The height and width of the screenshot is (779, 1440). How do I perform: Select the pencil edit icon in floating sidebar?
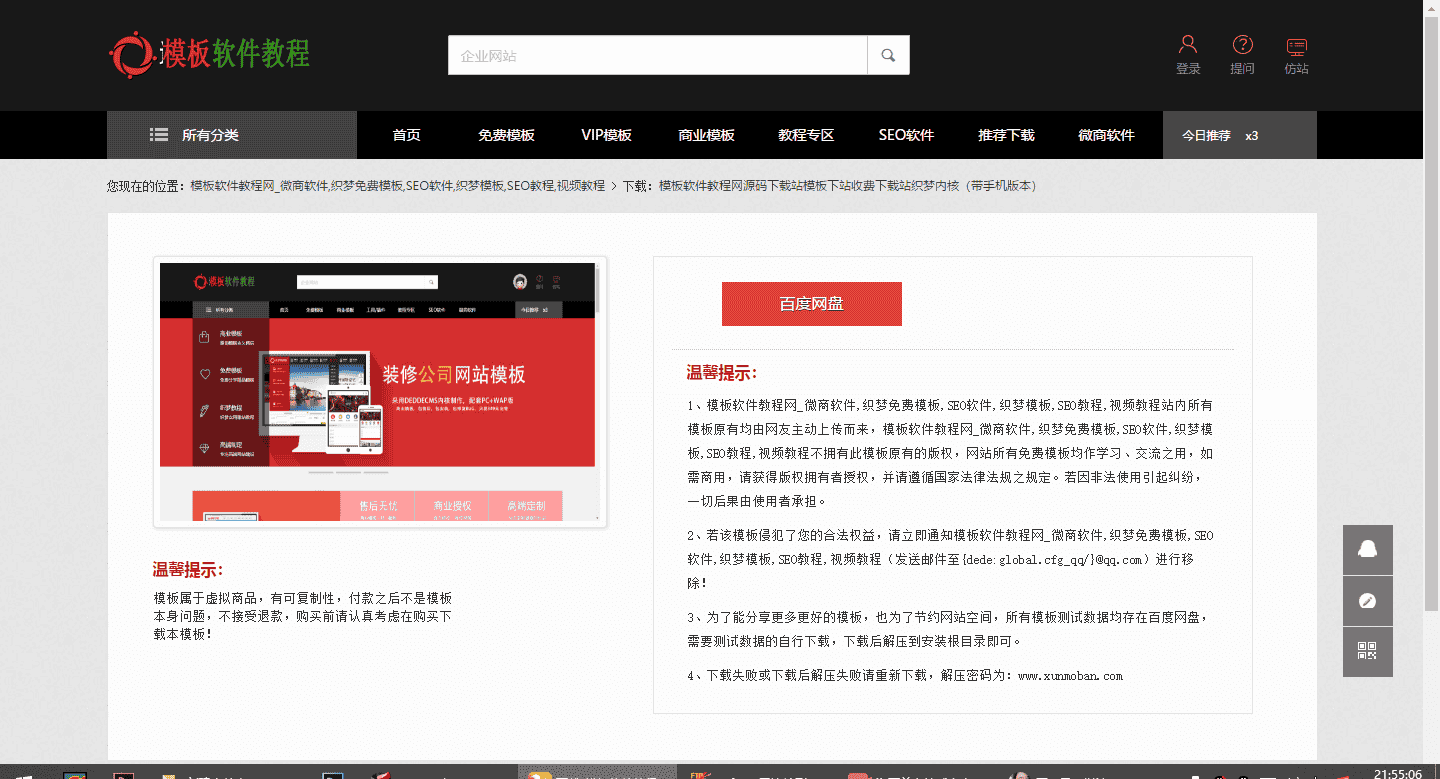(x=1368, y=600)
